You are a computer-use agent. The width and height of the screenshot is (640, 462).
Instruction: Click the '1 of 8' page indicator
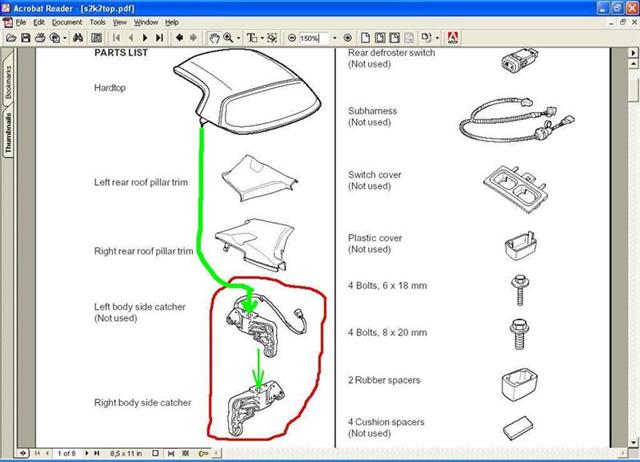(67, 453)
